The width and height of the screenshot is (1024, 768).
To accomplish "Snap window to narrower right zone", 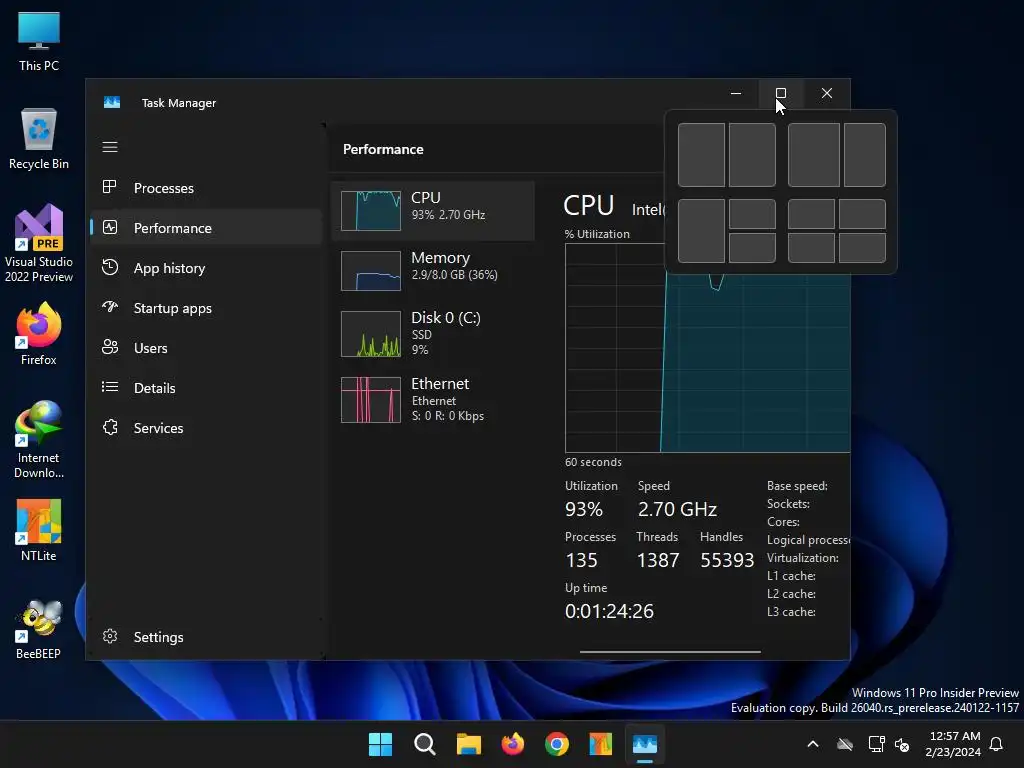I will (865, 155).
